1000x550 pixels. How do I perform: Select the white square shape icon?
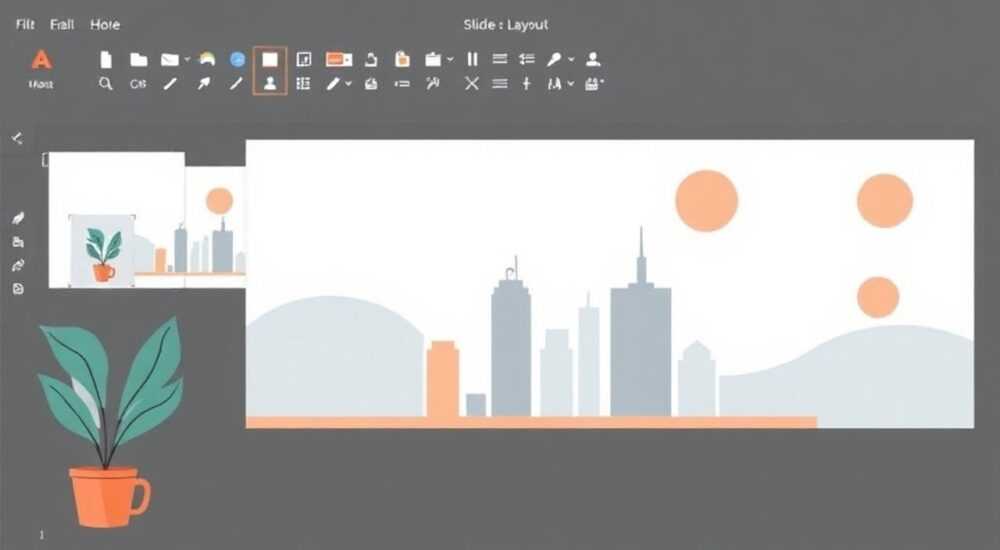tap(270, 59)
